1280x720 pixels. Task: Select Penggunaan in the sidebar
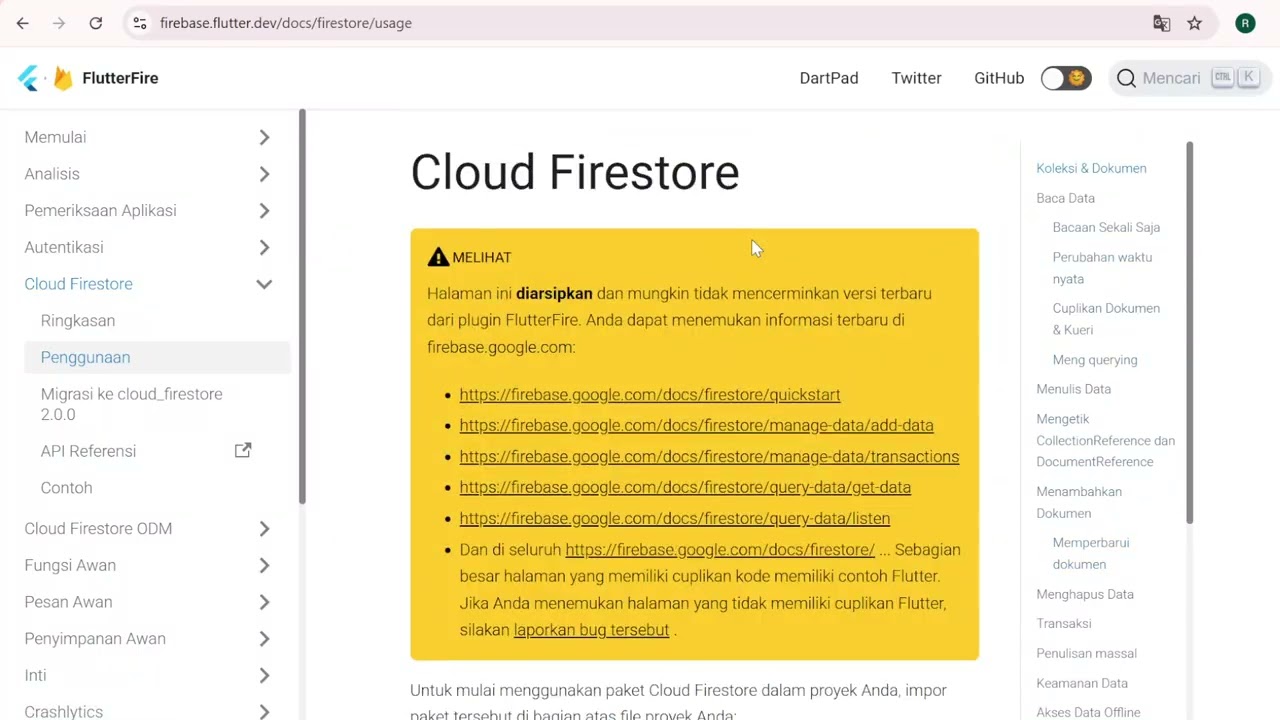[157, 357]
